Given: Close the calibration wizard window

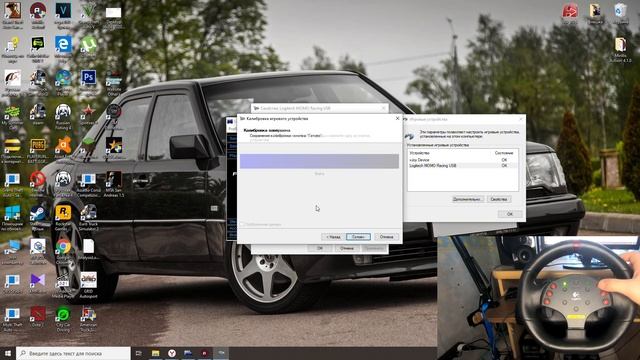Looking at the screenshot, I should pos(397,118).
